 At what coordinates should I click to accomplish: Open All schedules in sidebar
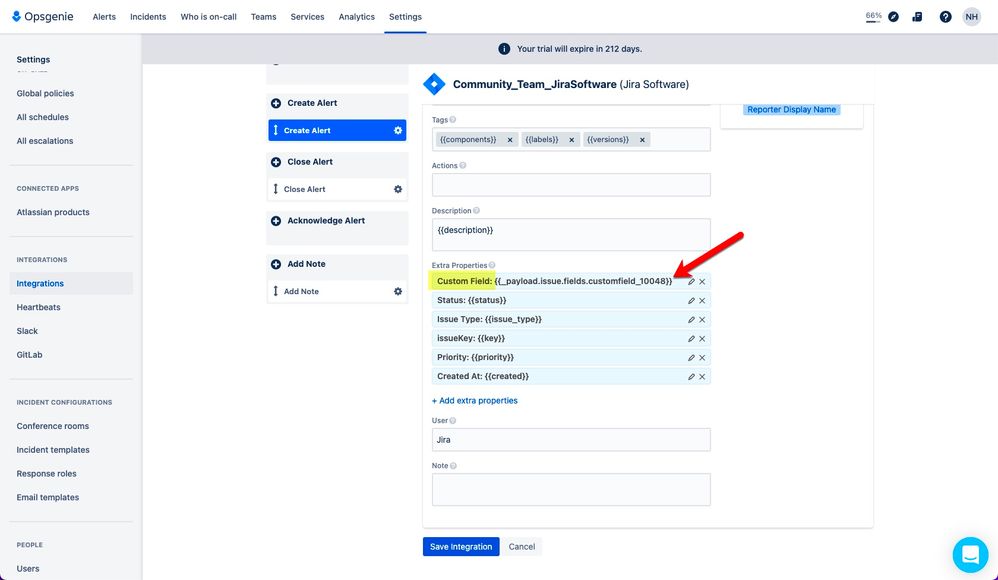pos(43,117)
